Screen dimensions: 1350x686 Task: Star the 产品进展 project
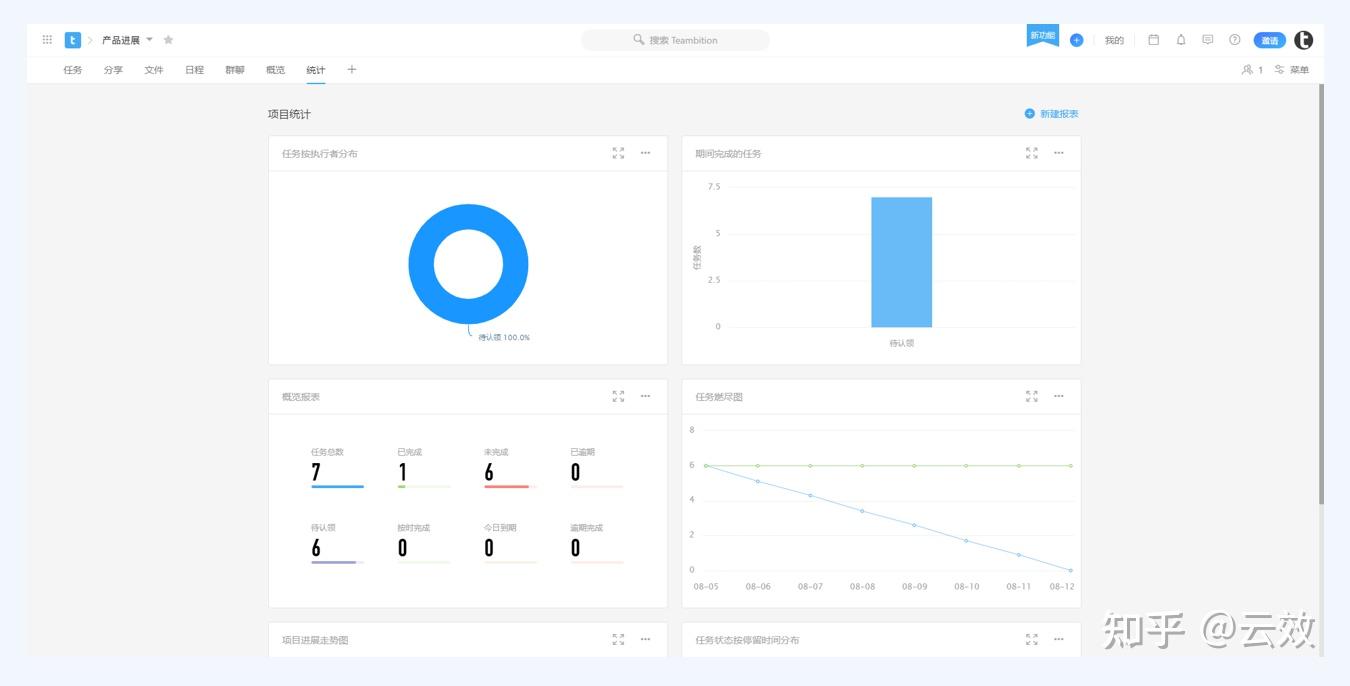coord(168,40)
